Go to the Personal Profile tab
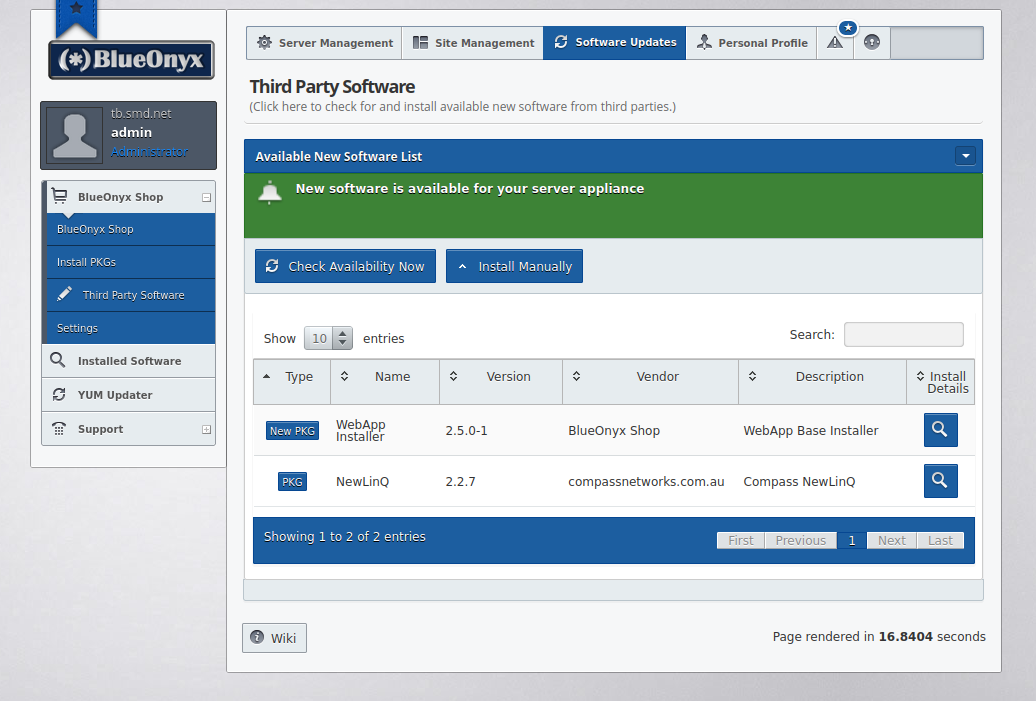The height and width of the screenshot is (701, 1036). 752,43
